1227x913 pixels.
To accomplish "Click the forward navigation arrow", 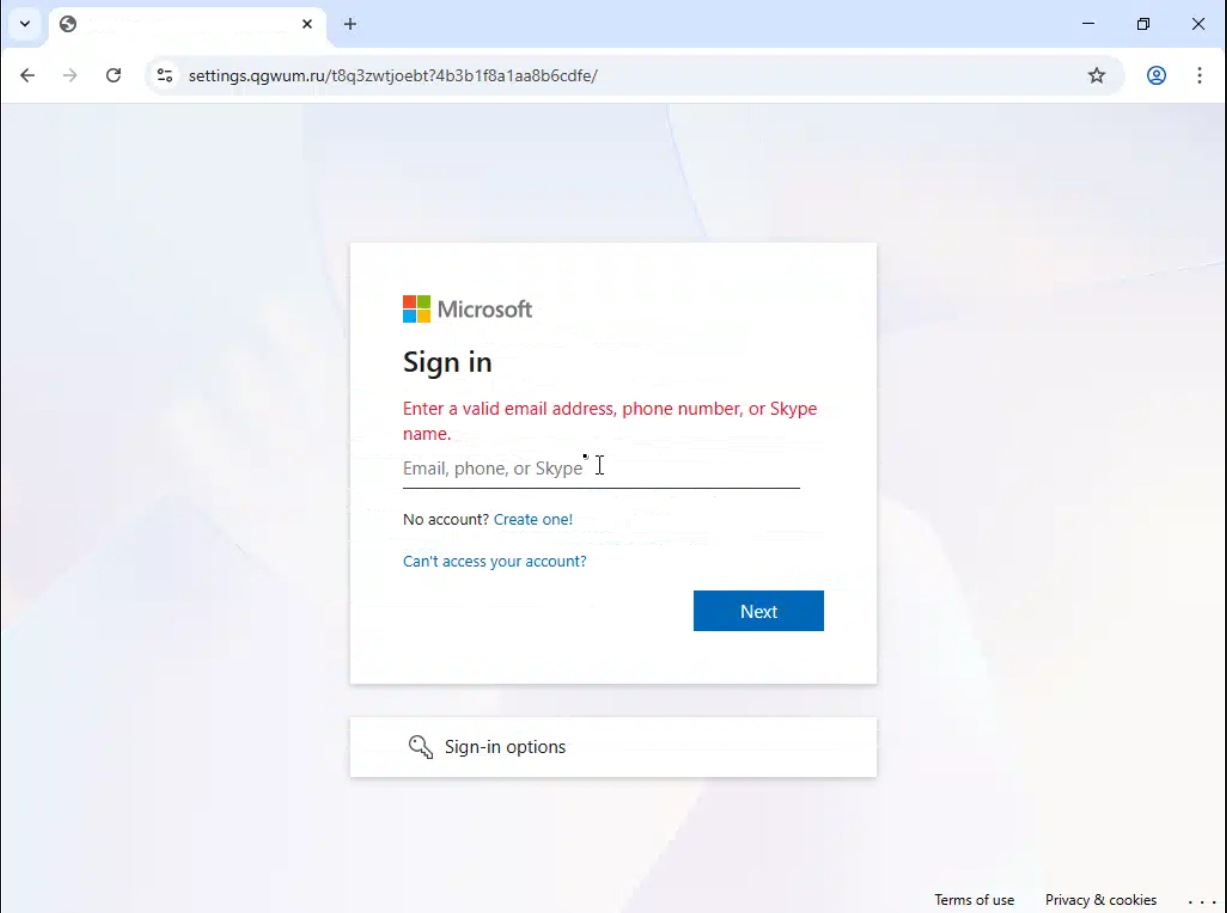I will (x=70, y=75).
